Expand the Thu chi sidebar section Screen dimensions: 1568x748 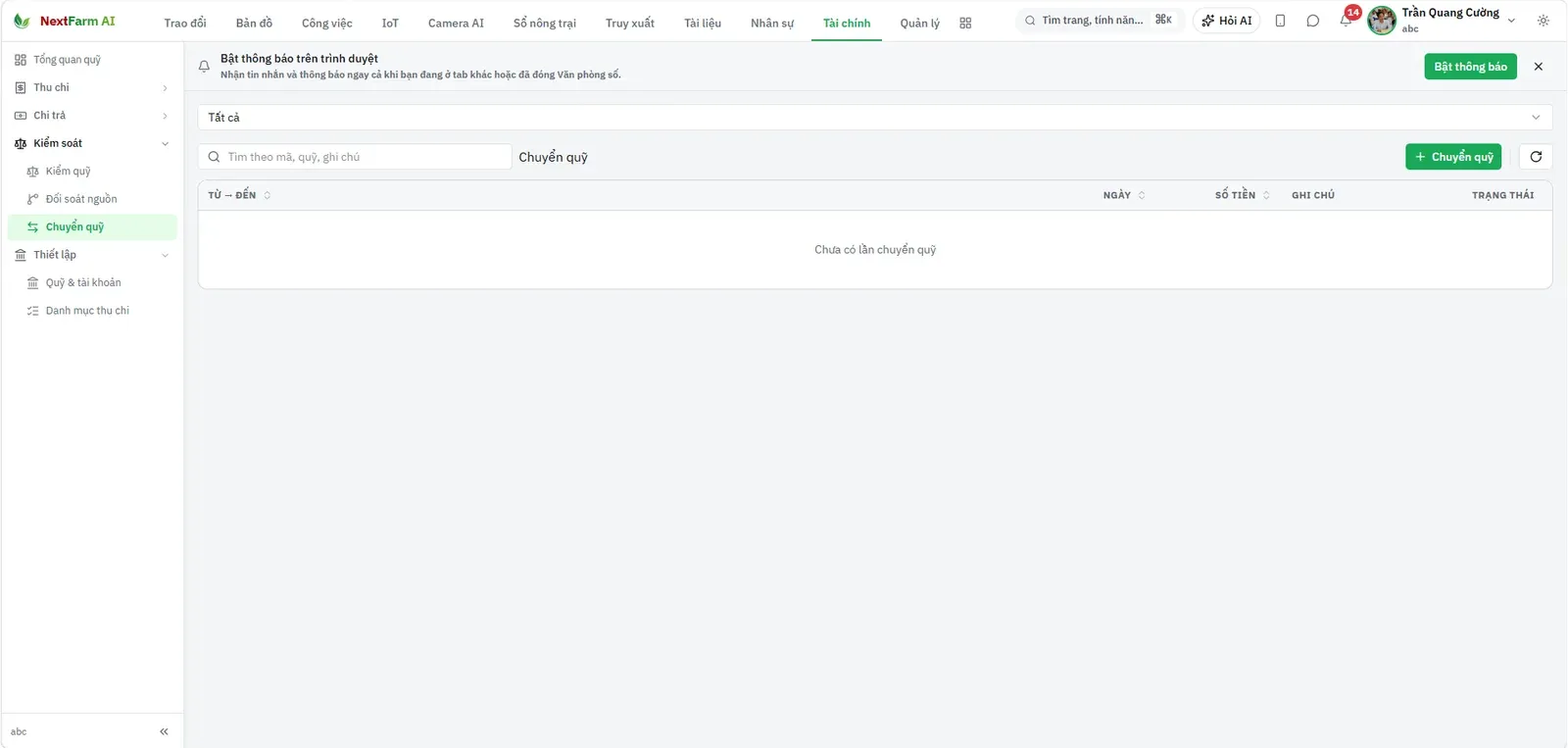tap(92, 88)
